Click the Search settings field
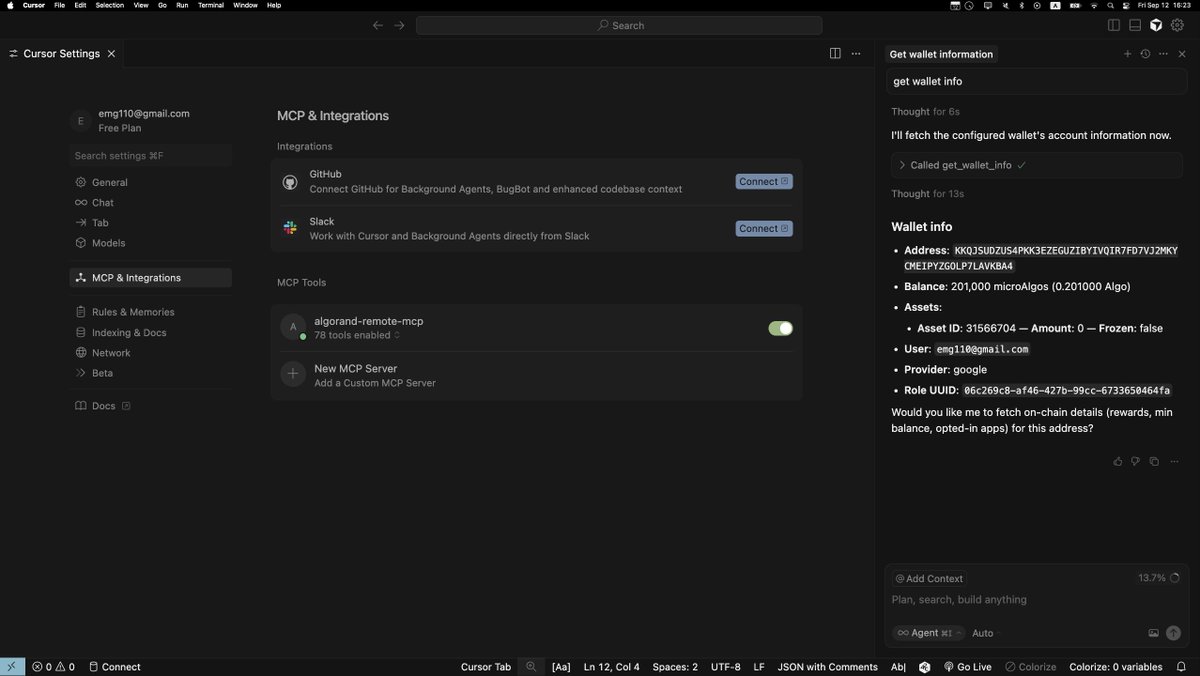 [151, 156]
